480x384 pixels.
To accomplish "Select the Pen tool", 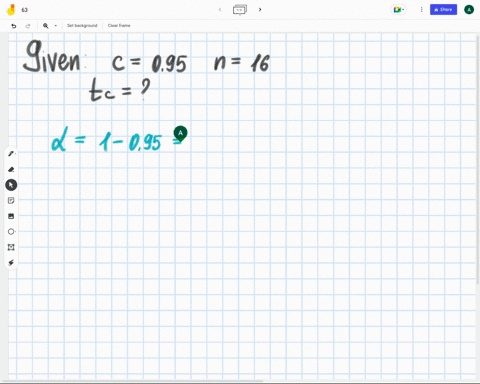I will coord(11,154).
